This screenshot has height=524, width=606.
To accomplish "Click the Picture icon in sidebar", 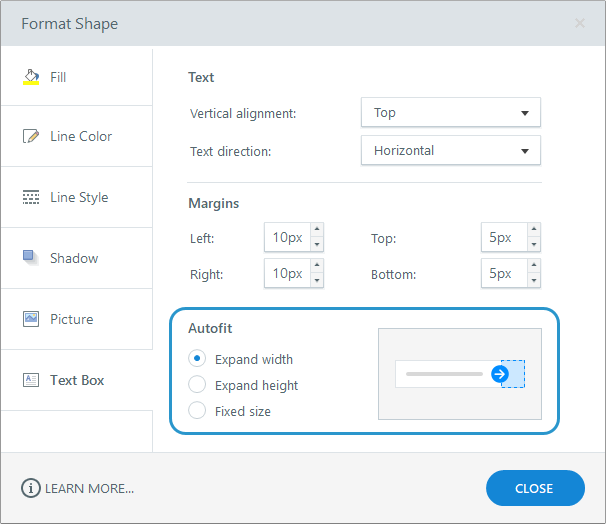I will [x=31, y=319].
